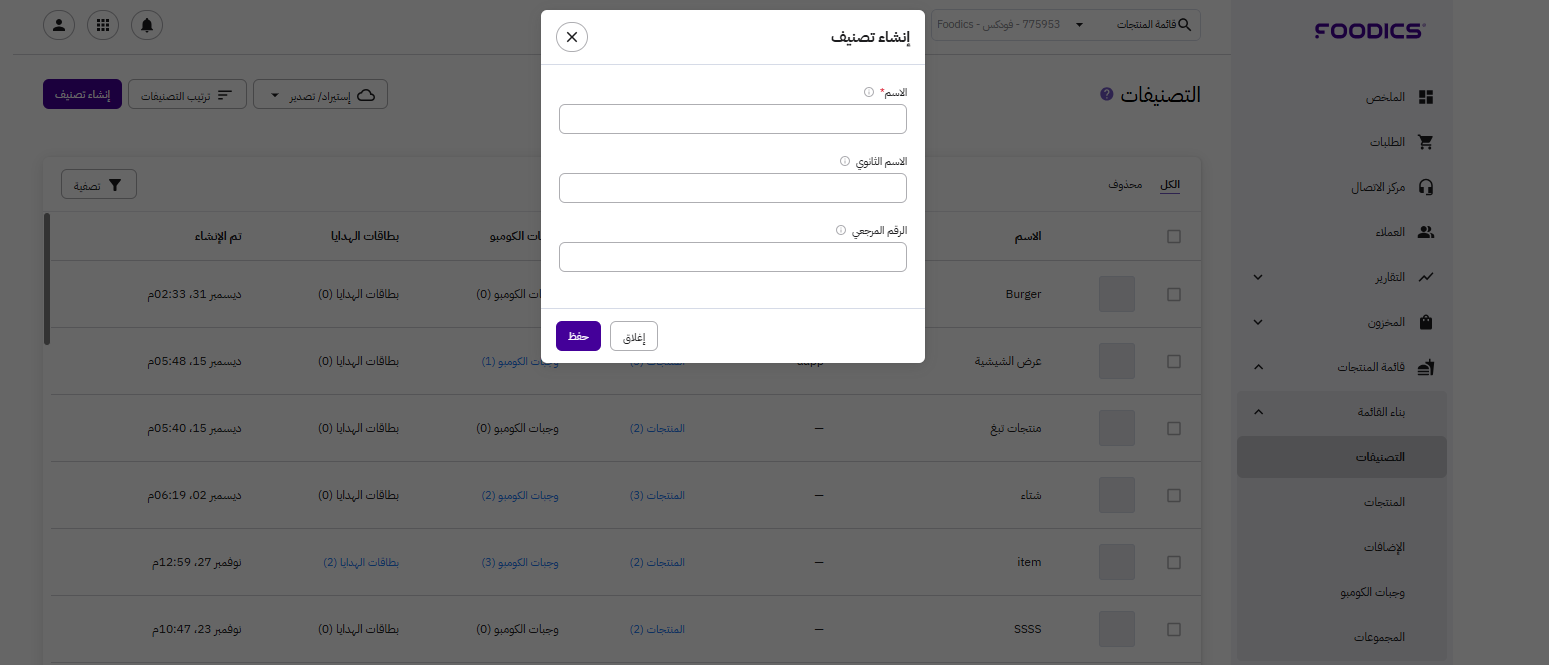
Task: Click the info icon beside the name label
Action: [x=869, y=92]
